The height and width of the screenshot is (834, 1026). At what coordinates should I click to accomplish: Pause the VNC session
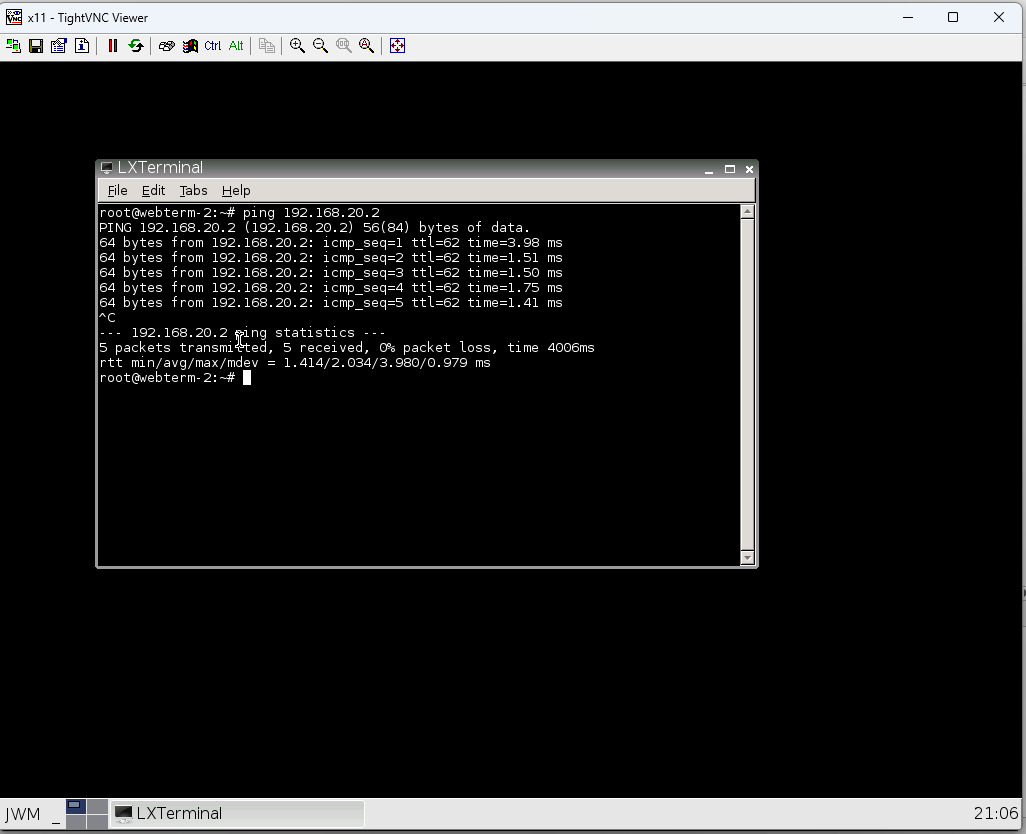pyautogui.click(x=113, y=46)
